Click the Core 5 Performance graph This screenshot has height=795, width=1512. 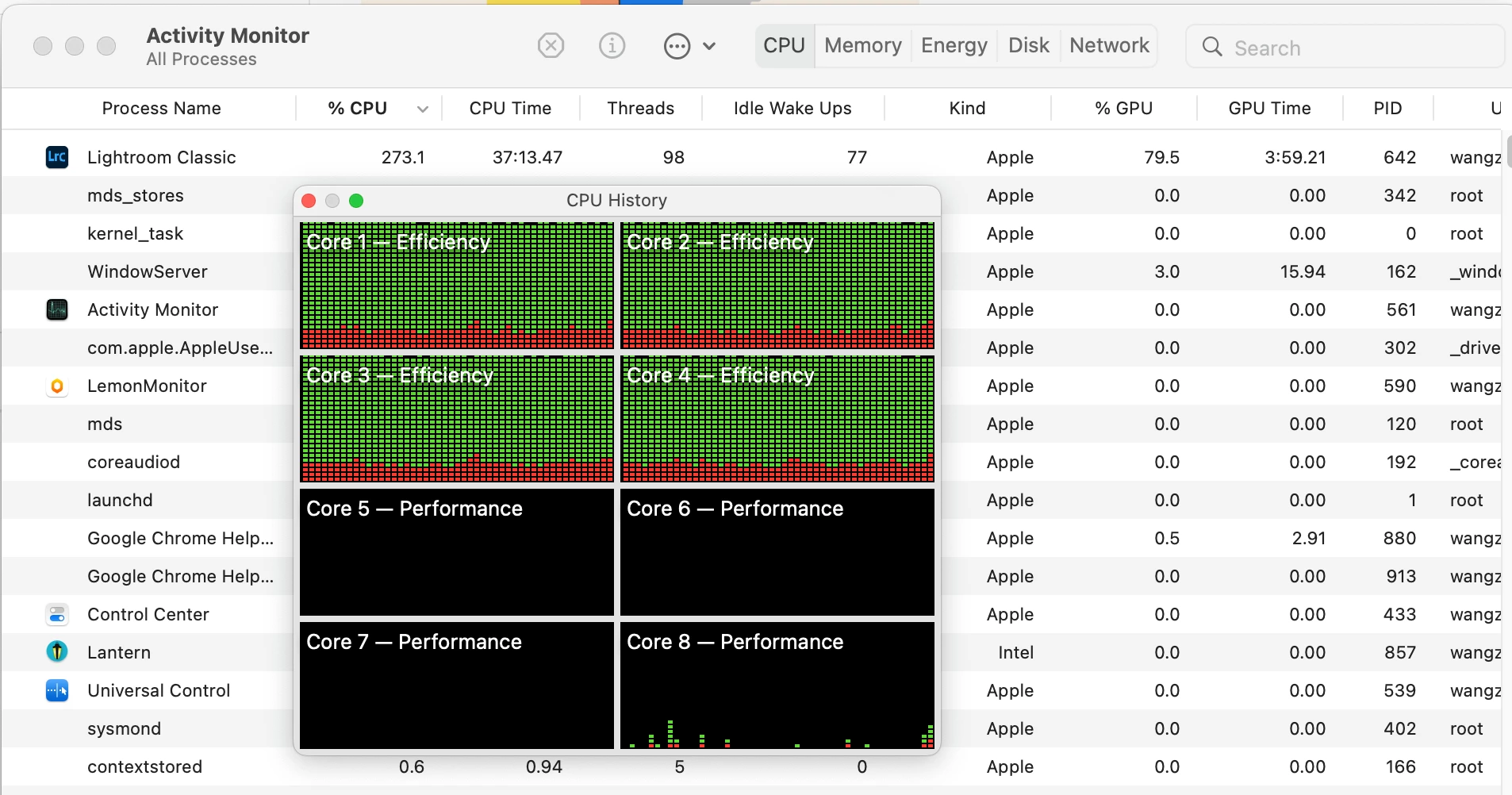click(x=457, y=552)
